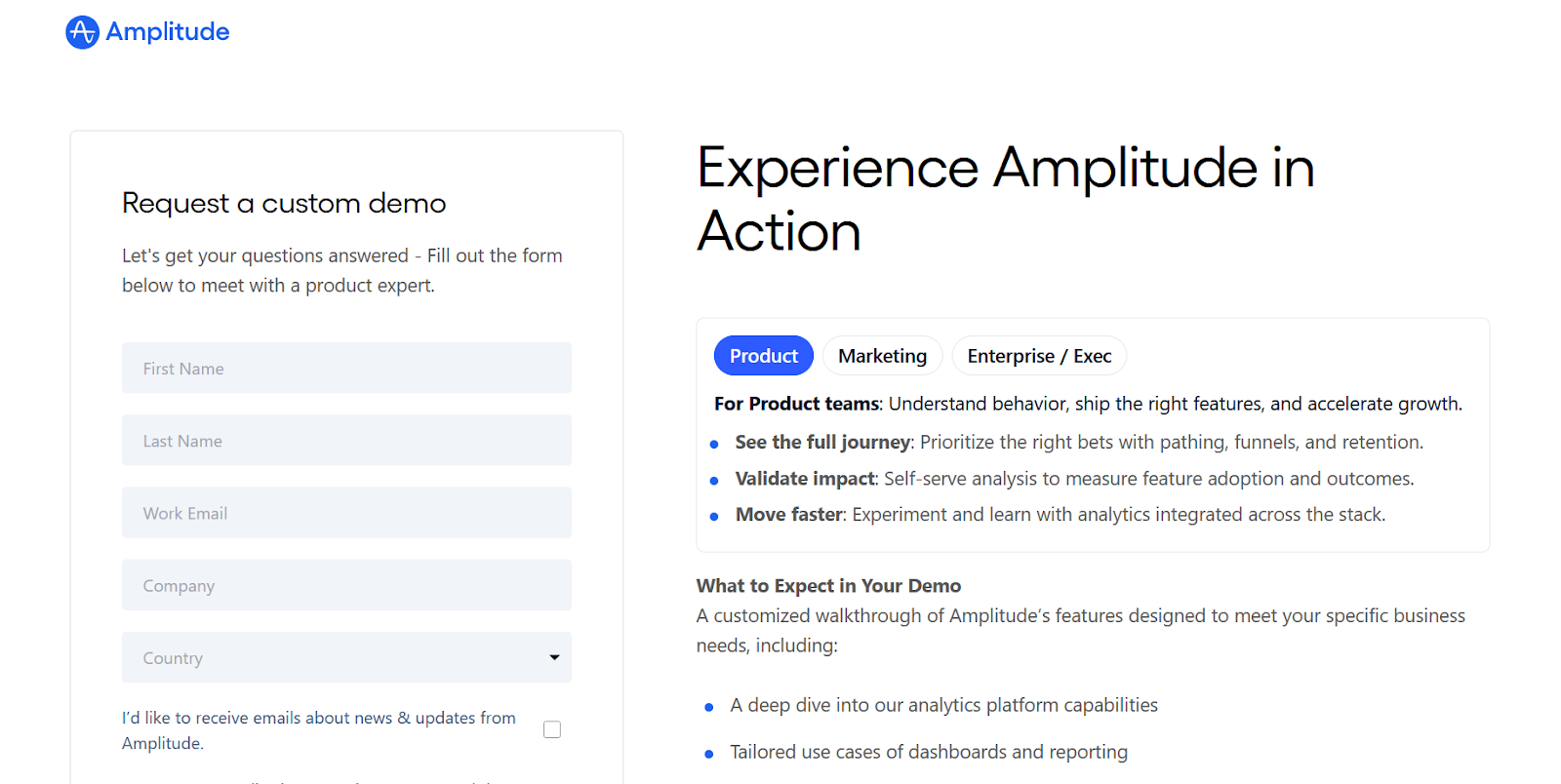Click the 'Experience Amplitude in Action' title
1561x784 pixels.
click(1006, 199)
